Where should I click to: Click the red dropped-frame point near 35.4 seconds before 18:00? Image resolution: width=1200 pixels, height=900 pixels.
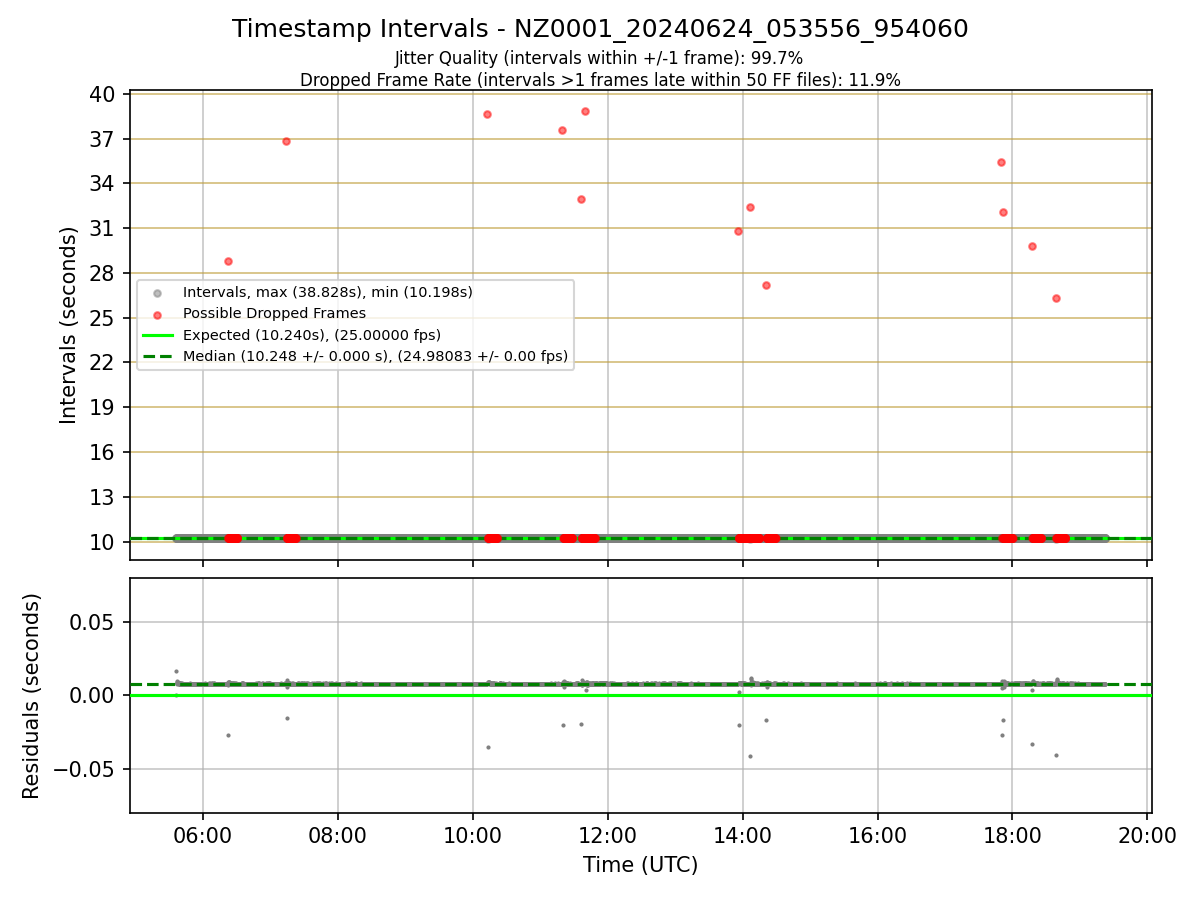click(1001, 162)
